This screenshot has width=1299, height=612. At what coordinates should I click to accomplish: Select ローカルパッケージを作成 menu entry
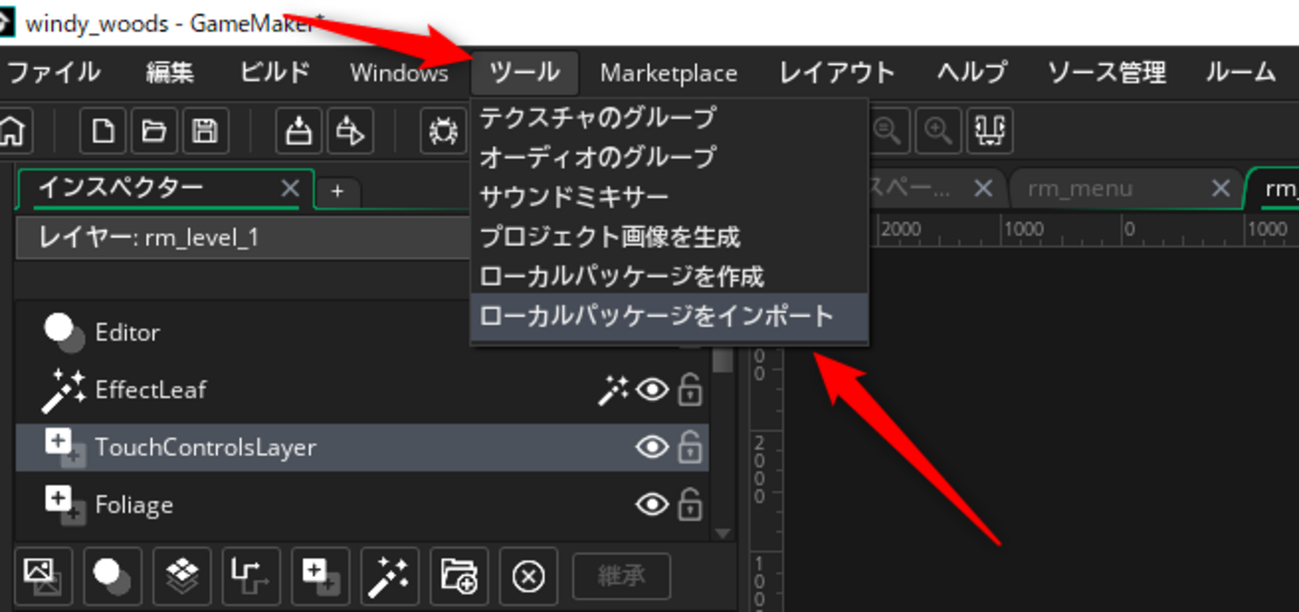[x=669, y=276]
